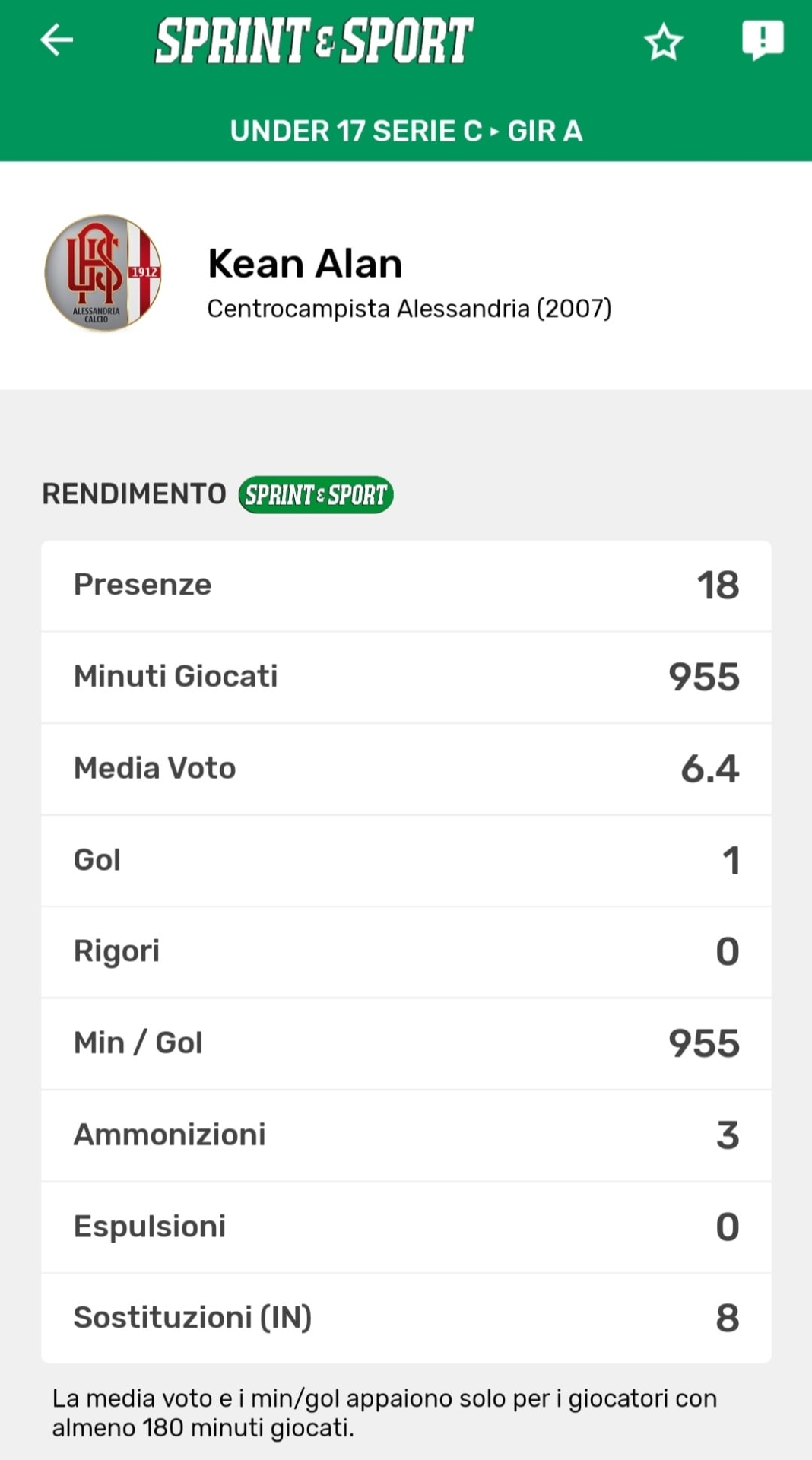
Task: Tap the Sprint & Sport header logo
Action: point(314,41)
